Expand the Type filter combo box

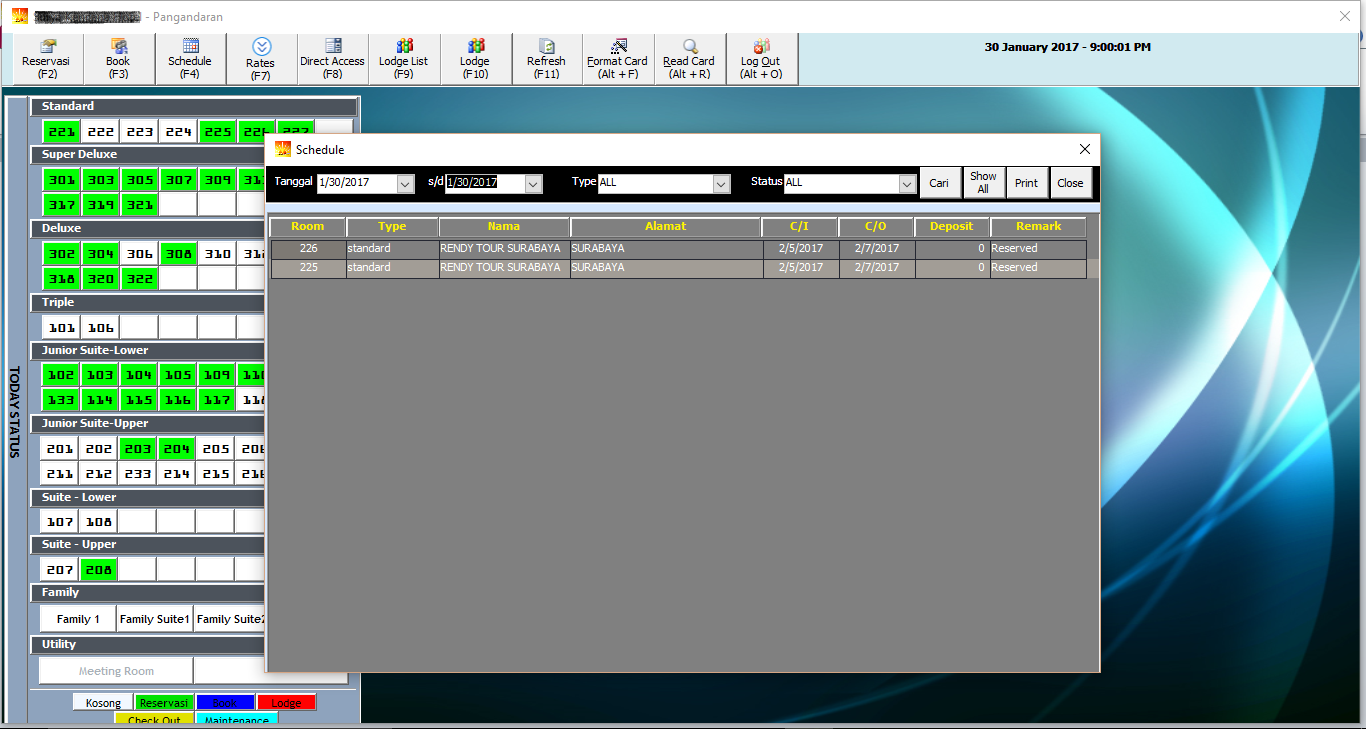tap(721, 184)
